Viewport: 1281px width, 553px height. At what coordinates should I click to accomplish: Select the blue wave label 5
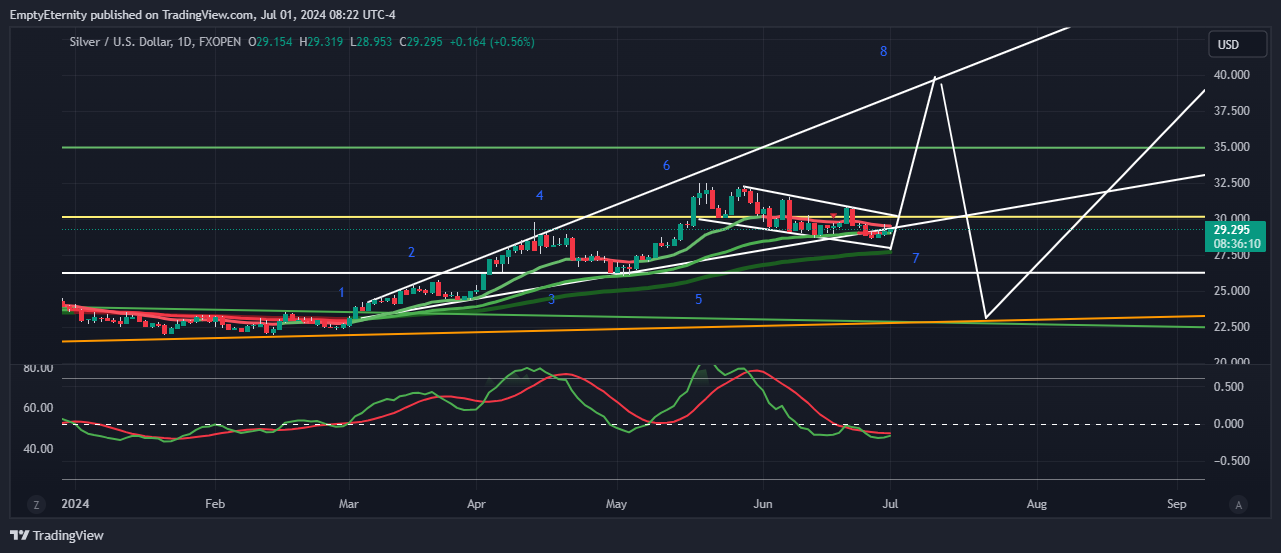[x=699, y=299]
